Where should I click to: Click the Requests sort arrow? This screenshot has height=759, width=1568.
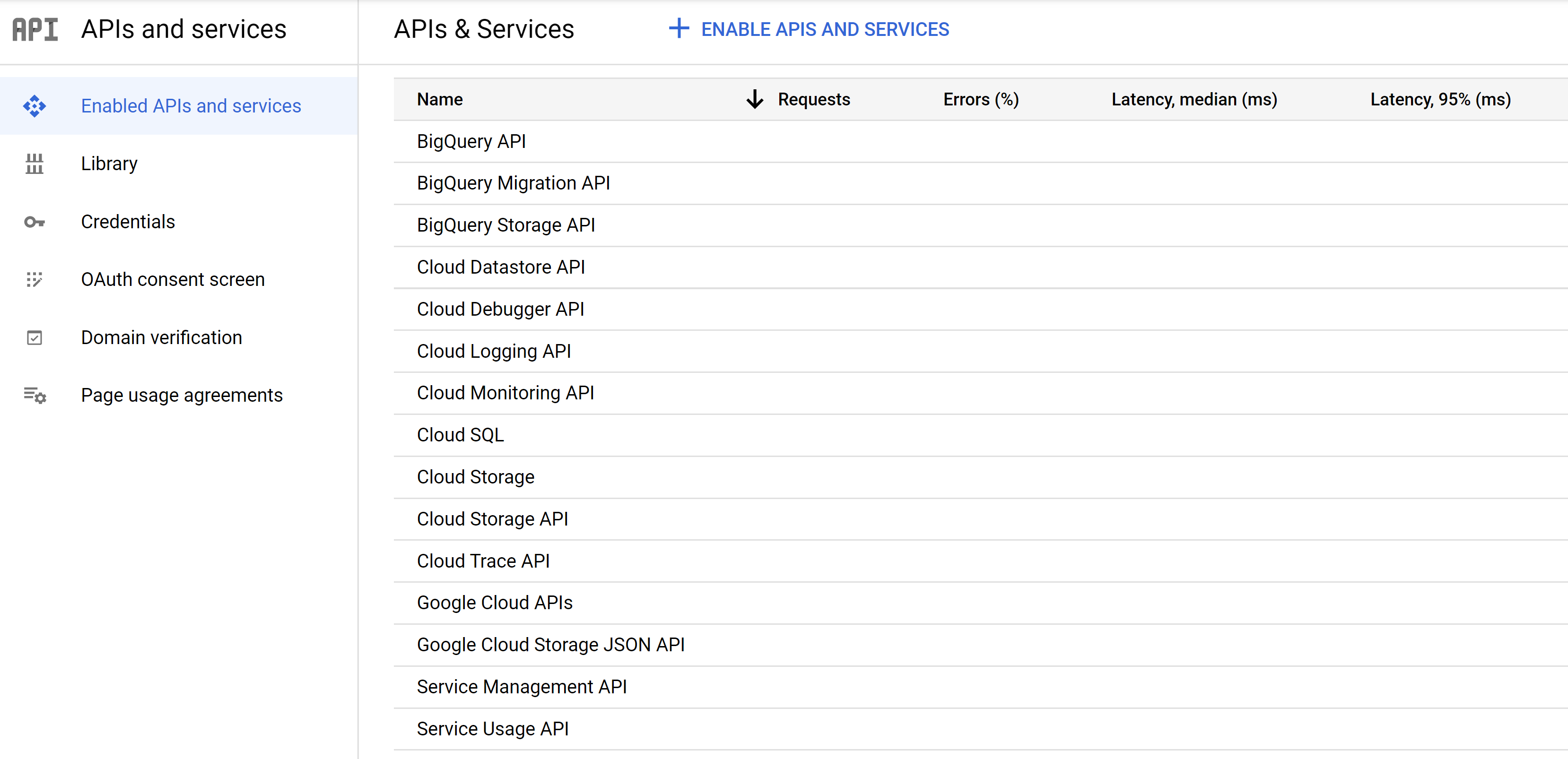[754, 99]
